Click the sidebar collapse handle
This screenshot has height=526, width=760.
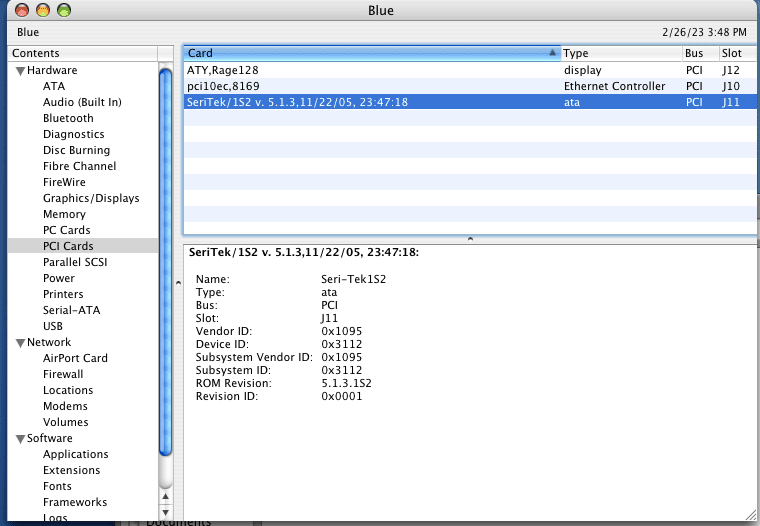(177, 283)
